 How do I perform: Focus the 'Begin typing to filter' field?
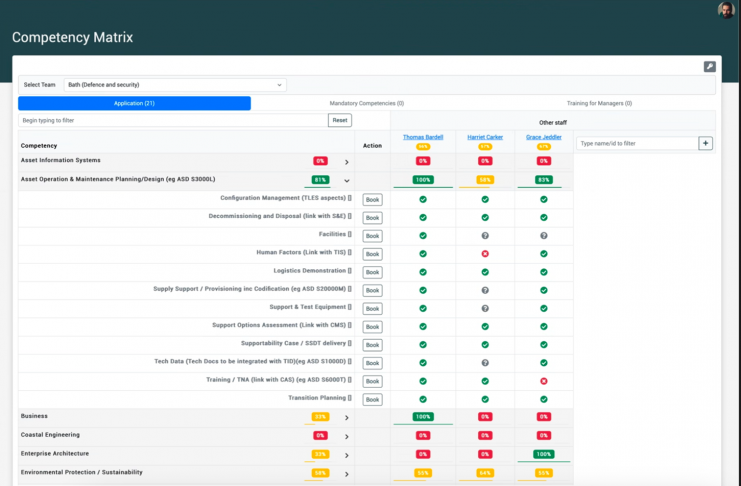[173, 120]
